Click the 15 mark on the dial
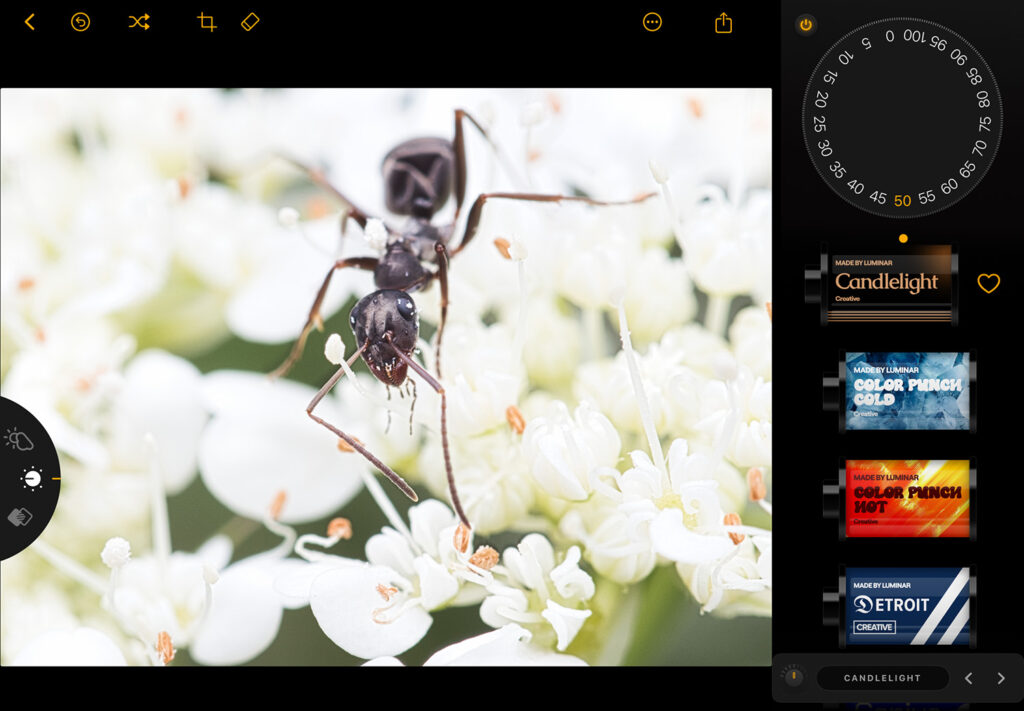 830,77
